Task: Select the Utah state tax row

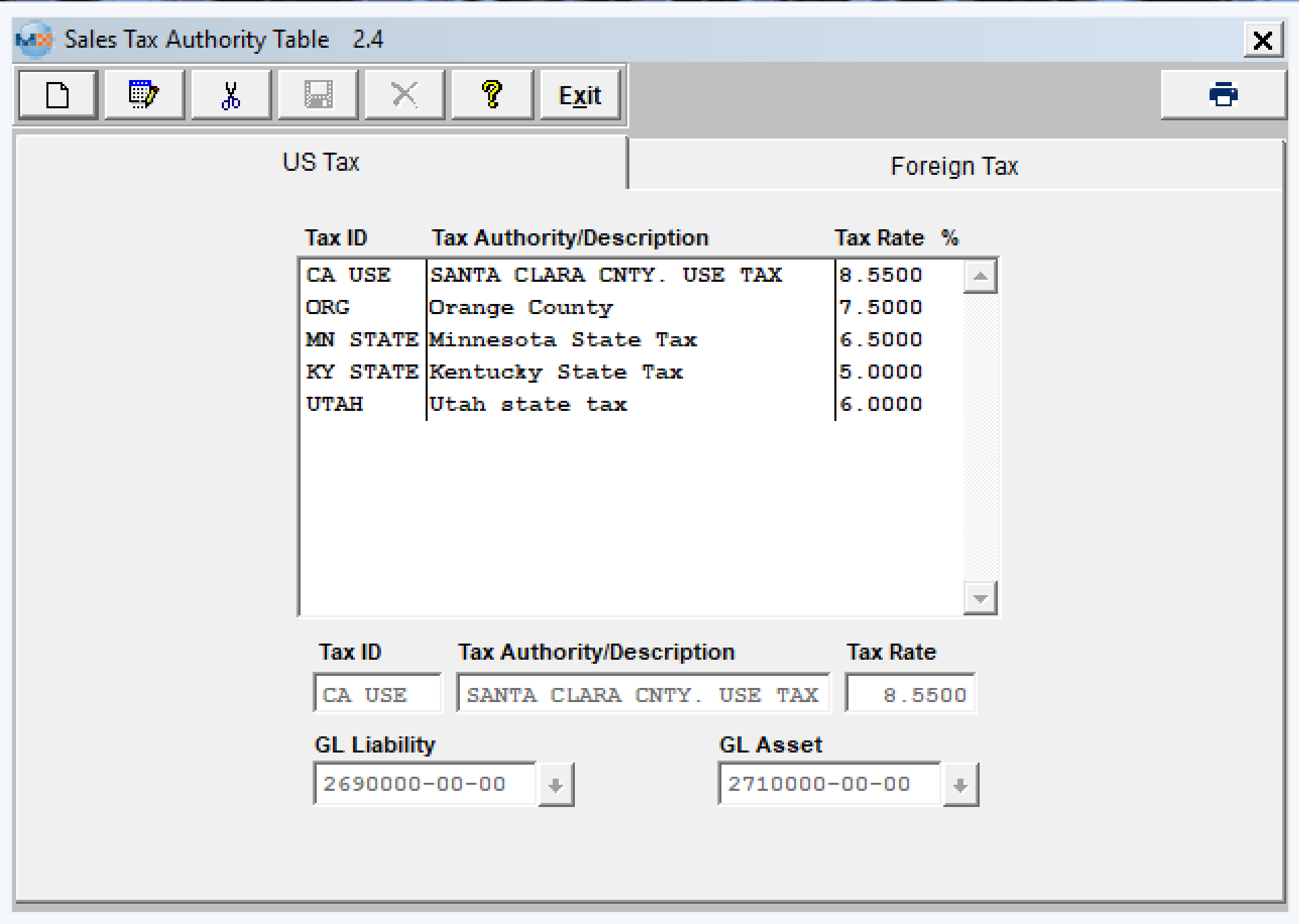Action: [528, 405]
